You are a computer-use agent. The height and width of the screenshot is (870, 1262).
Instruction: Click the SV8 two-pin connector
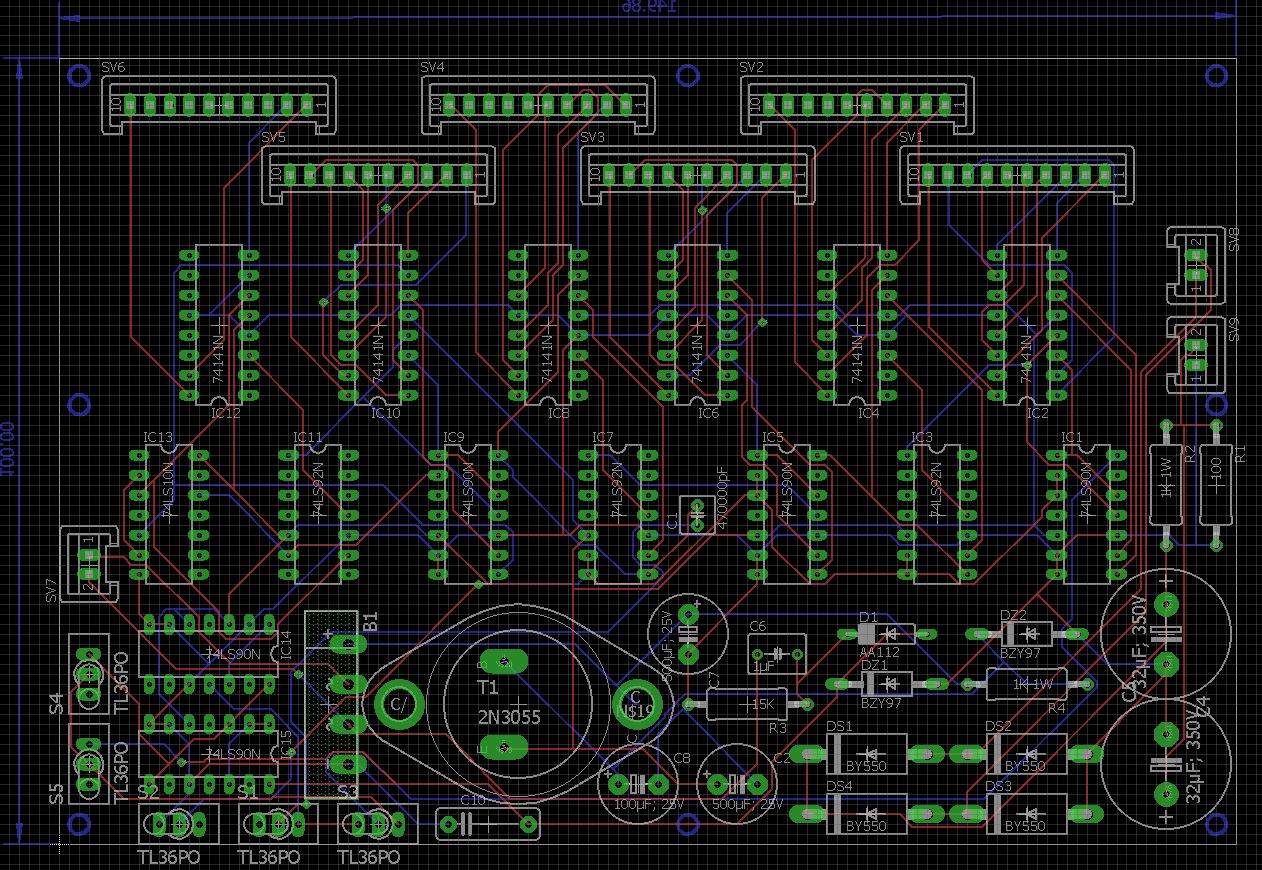[x=1194, y=265]
